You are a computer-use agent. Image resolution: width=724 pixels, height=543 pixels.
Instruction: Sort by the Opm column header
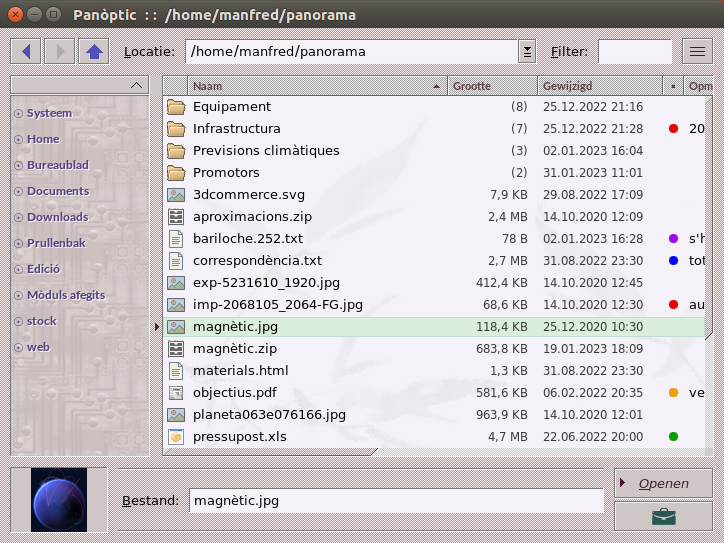pos(699,86)
